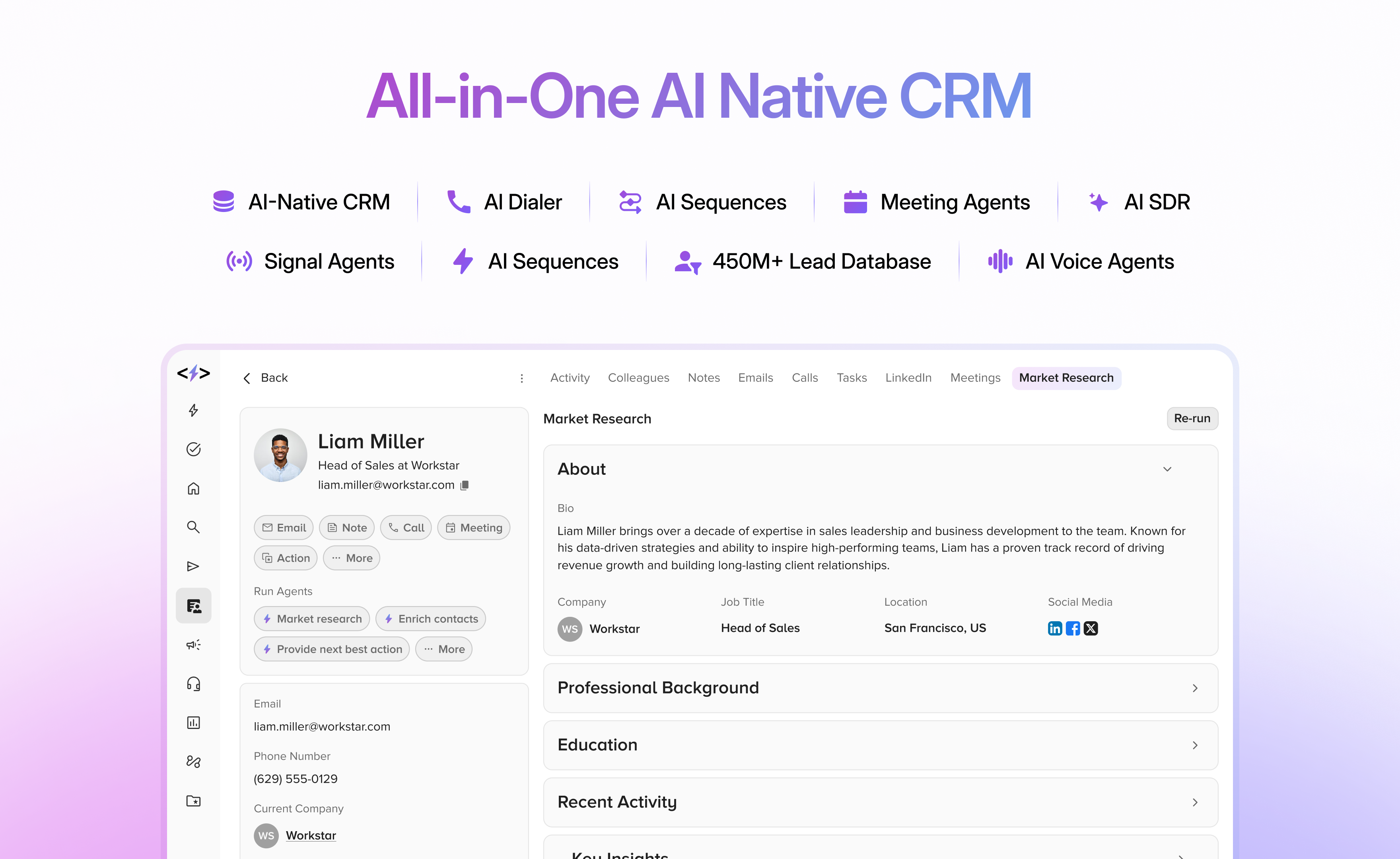This screenshot has height=859, width=1400.
Task: Click the lightning bolt sidebar icon
Action: click(x=193, y=410)
